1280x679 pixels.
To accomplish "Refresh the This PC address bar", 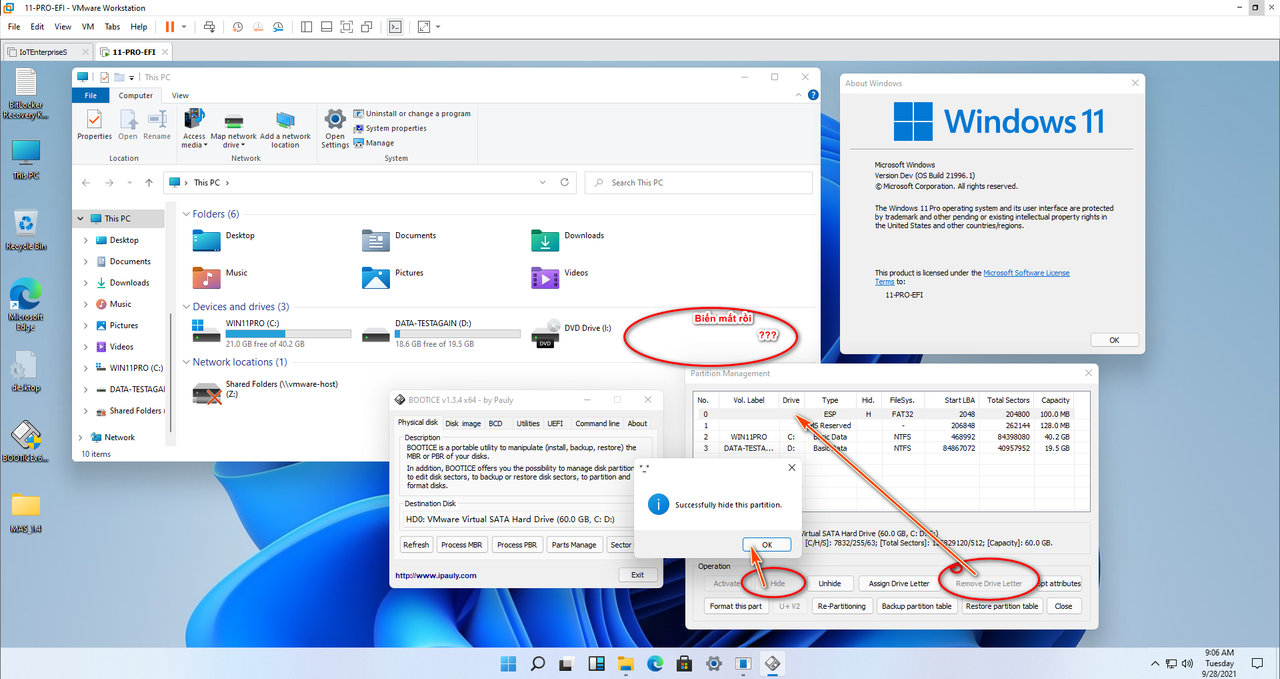I will 565,183.
